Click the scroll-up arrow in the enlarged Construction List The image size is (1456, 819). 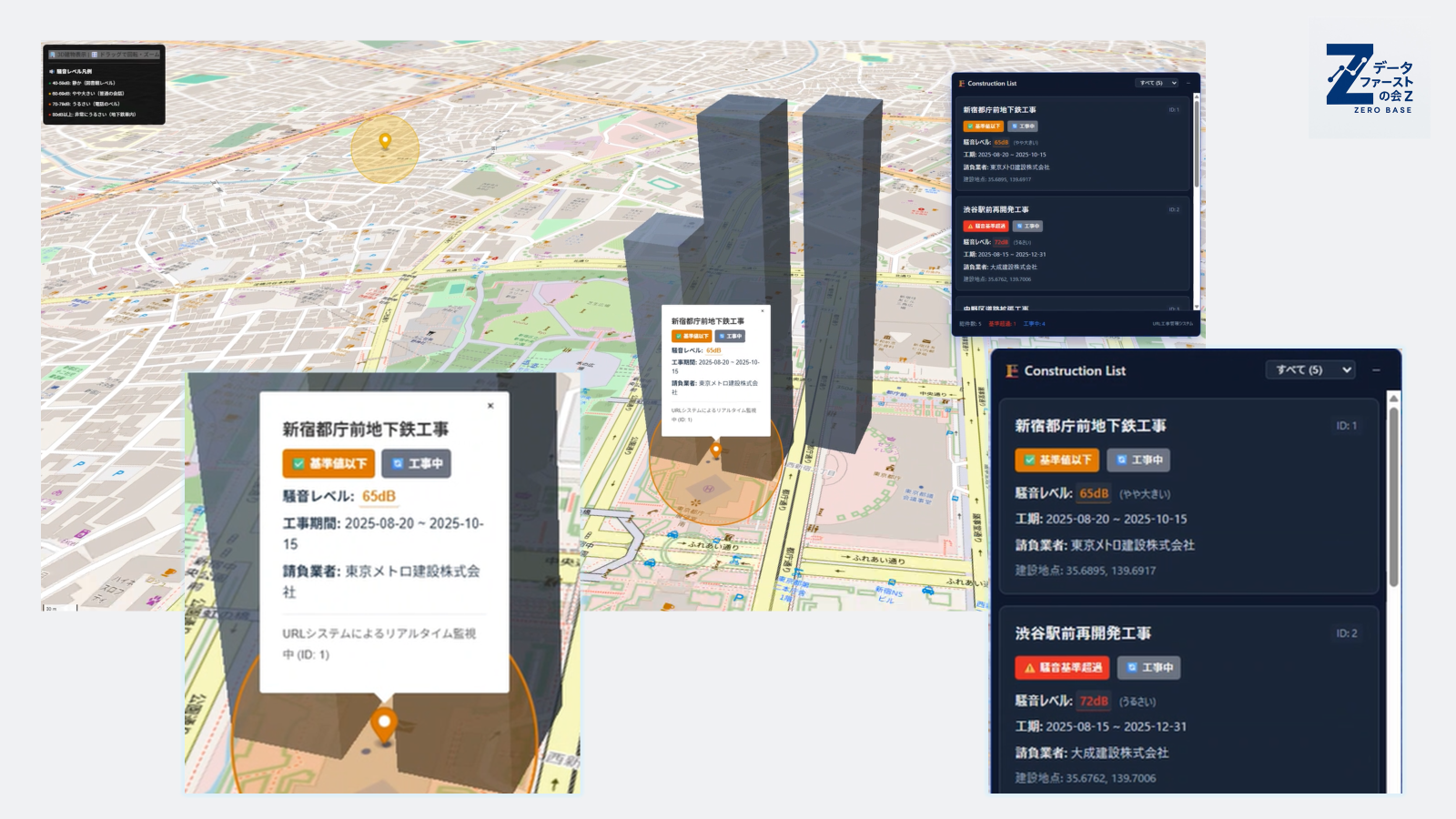pos(1393,399)
